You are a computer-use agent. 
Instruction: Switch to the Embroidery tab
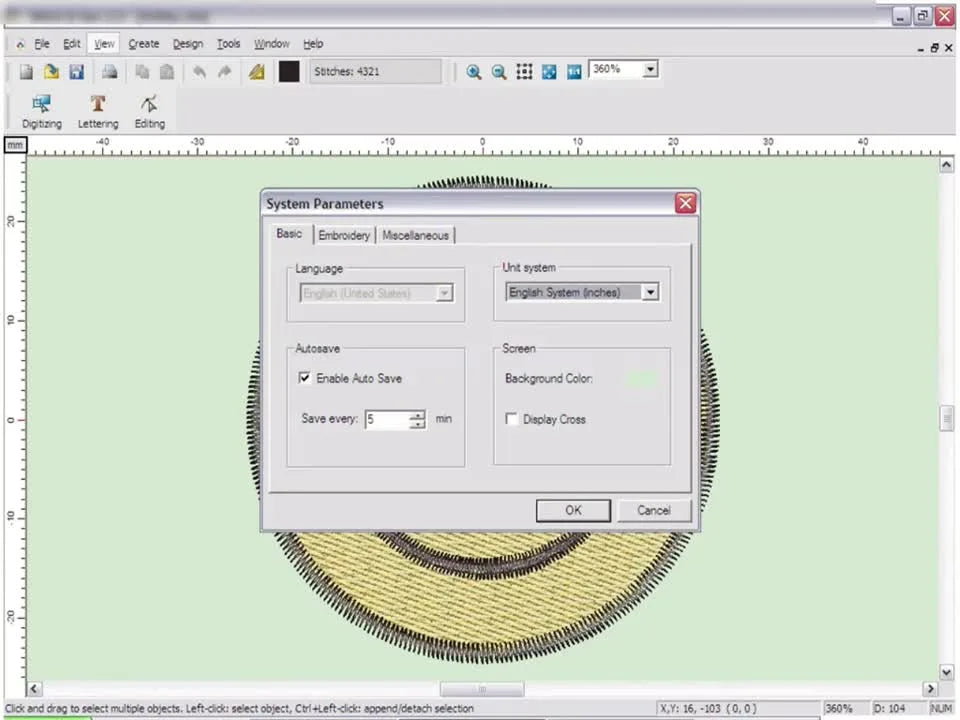344,235
